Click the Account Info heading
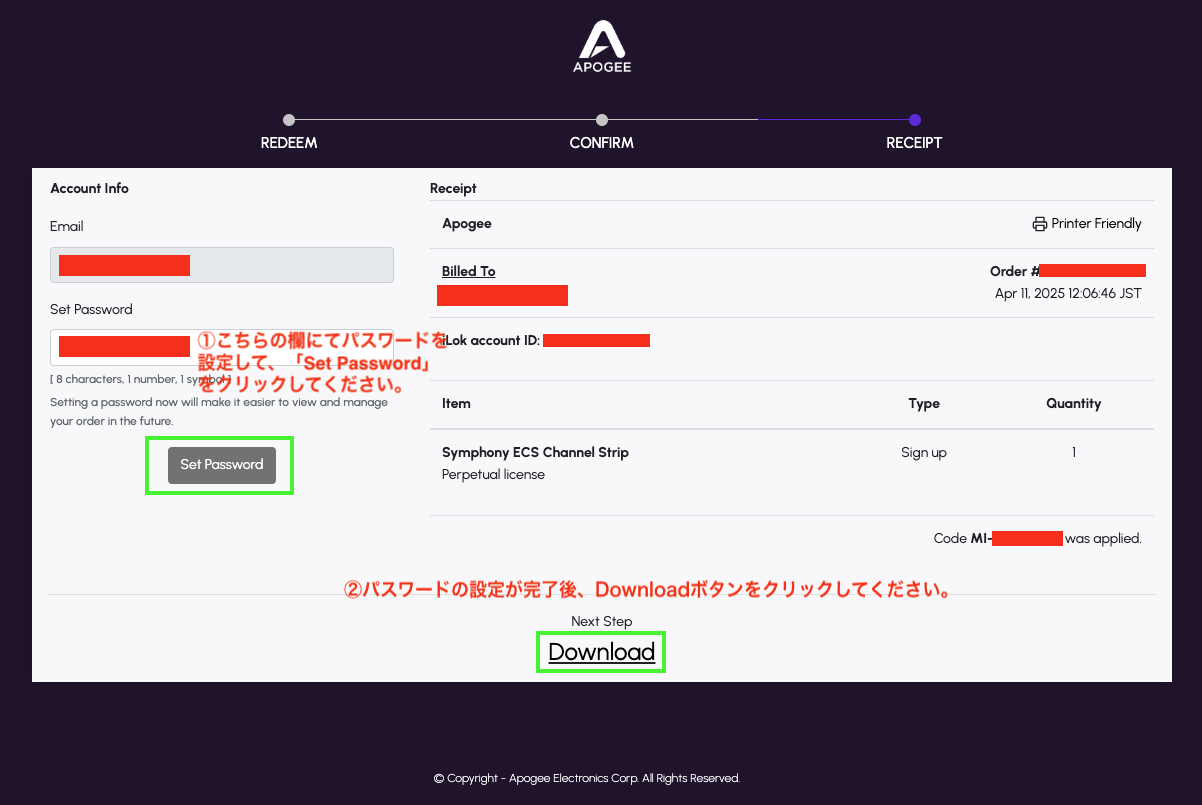This screenshot has width=1202, height=805. (90, 188)
